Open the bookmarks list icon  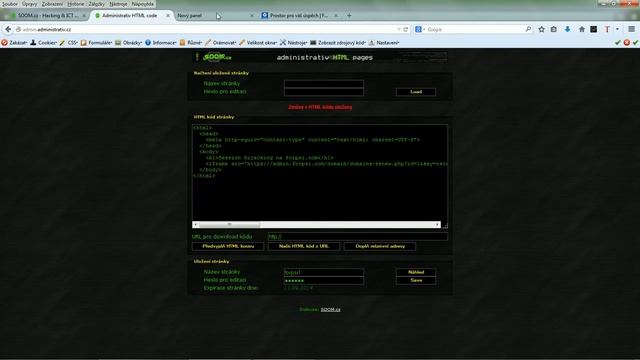[554, 29]
